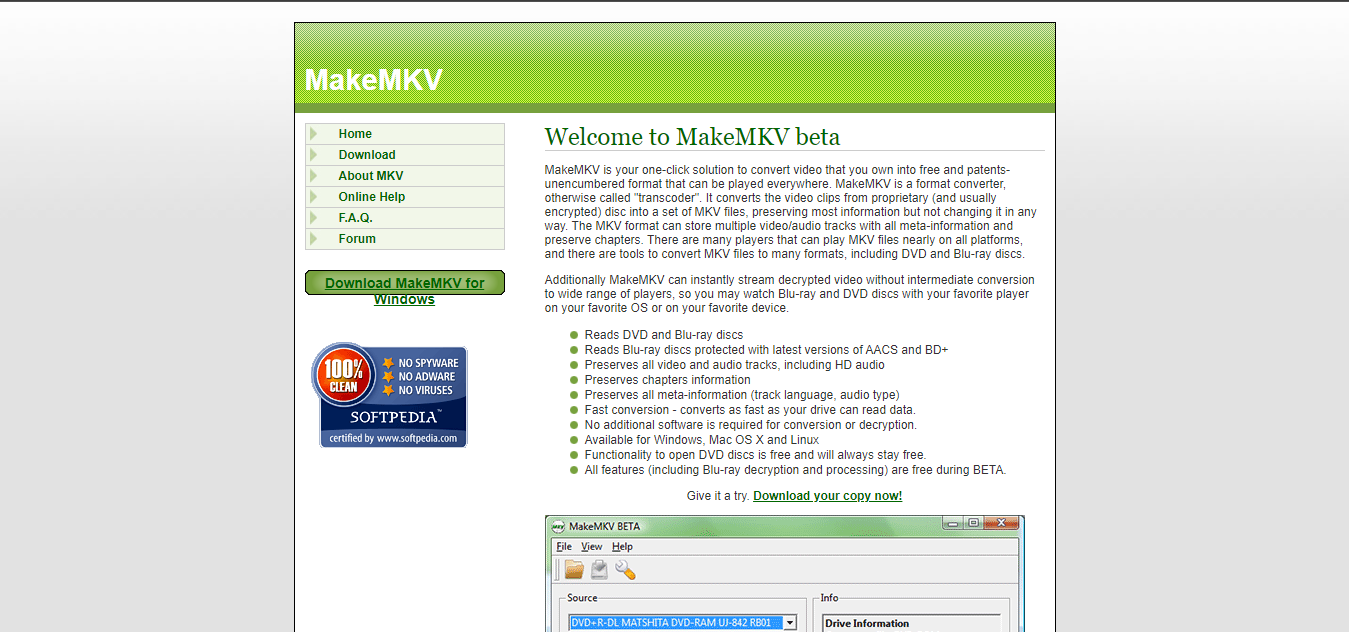Open the Source drive dropdown
The height and width of the screenshot is (632, 1349).
791,622
